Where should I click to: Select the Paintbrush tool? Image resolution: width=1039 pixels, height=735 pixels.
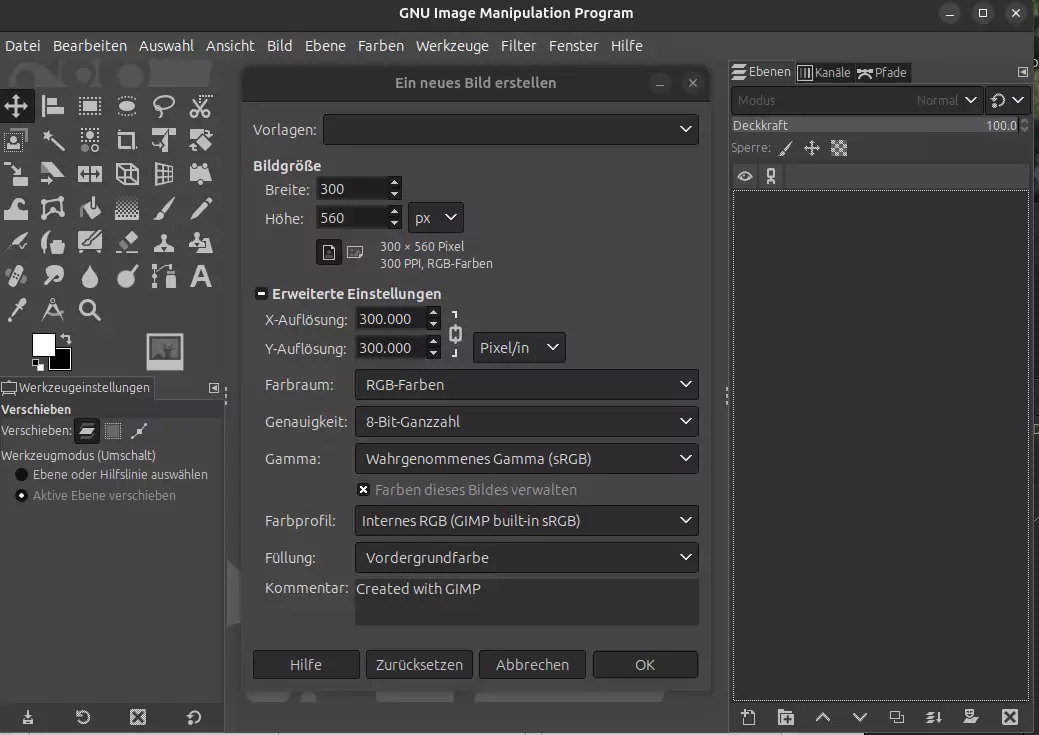[x=164, y=208]
